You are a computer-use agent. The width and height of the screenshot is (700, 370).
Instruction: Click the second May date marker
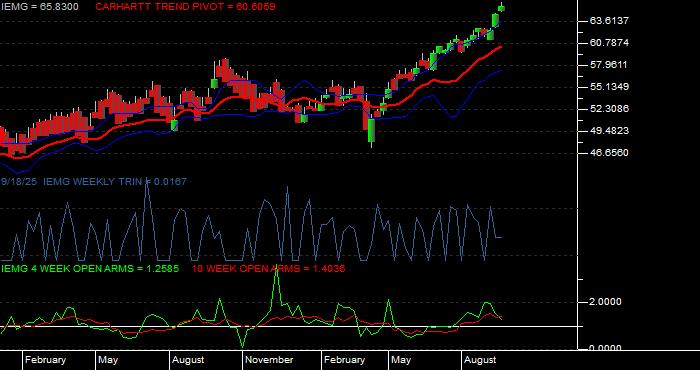point(401,360)
